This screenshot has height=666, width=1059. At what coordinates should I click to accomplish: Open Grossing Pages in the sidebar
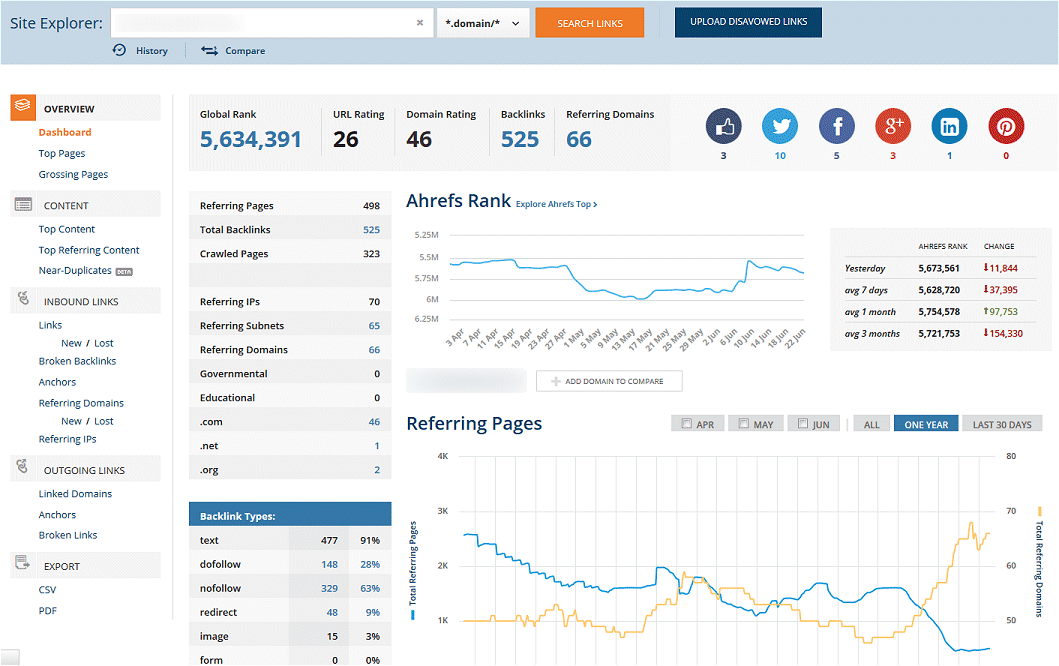pyautogui.click(x=74, y=174)
